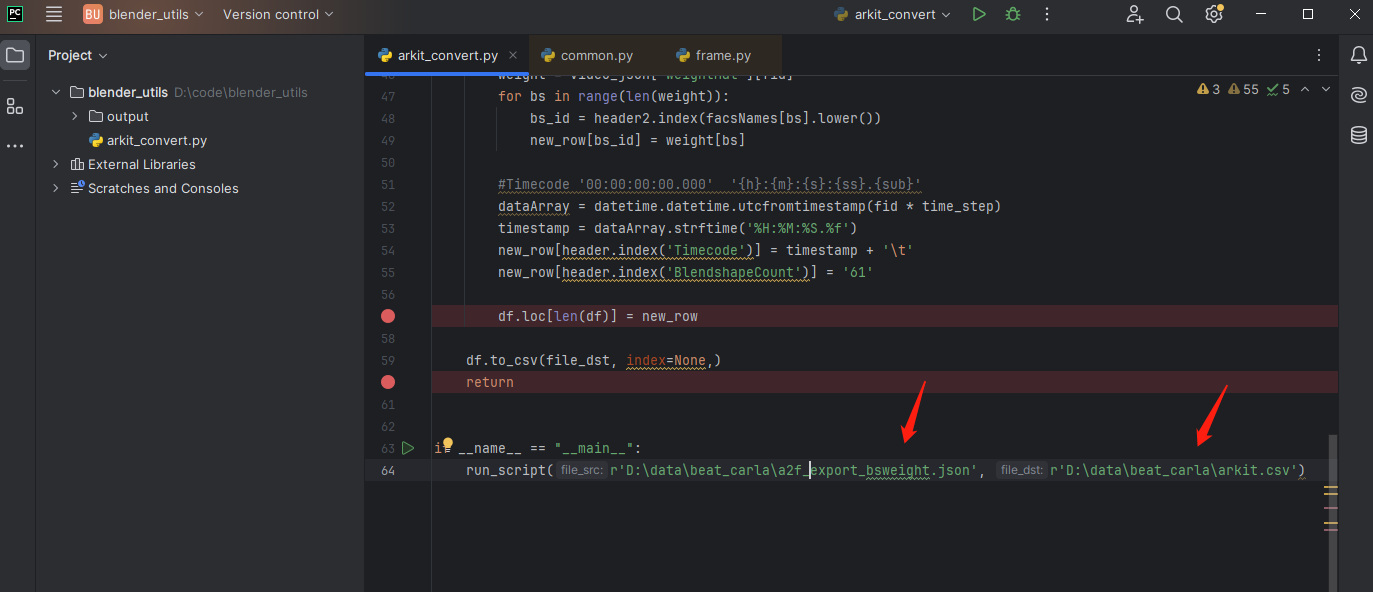Start debugging with the bug icon
Viewport: 1373px width, 592px height.
click(1013, 14)
